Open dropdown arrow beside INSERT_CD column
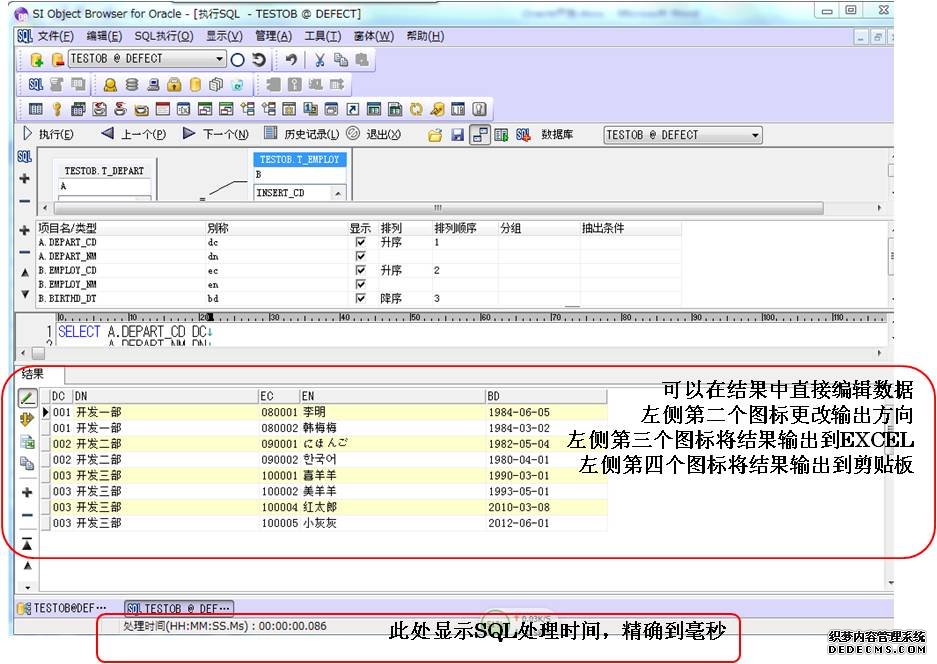Screen dimensions: 937x664 pos(337,193)
